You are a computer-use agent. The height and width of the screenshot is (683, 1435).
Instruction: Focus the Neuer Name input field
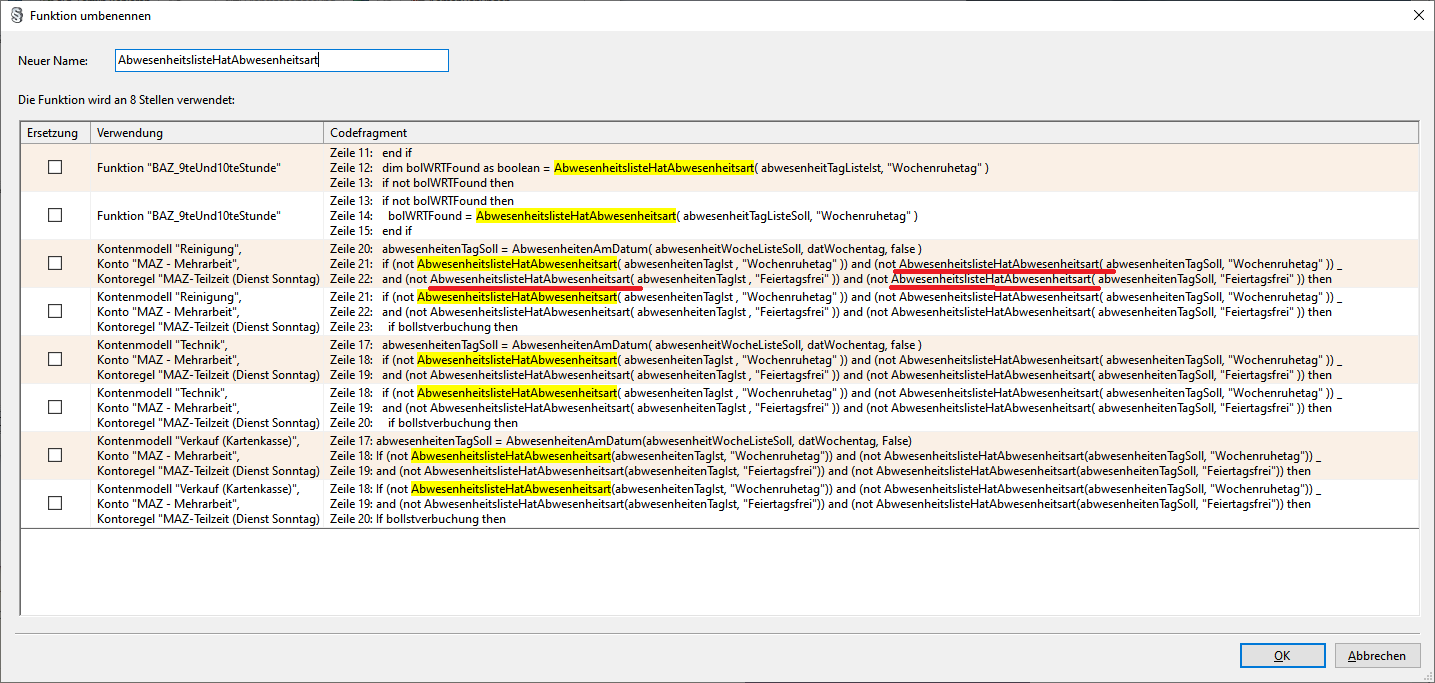(282, 61)
